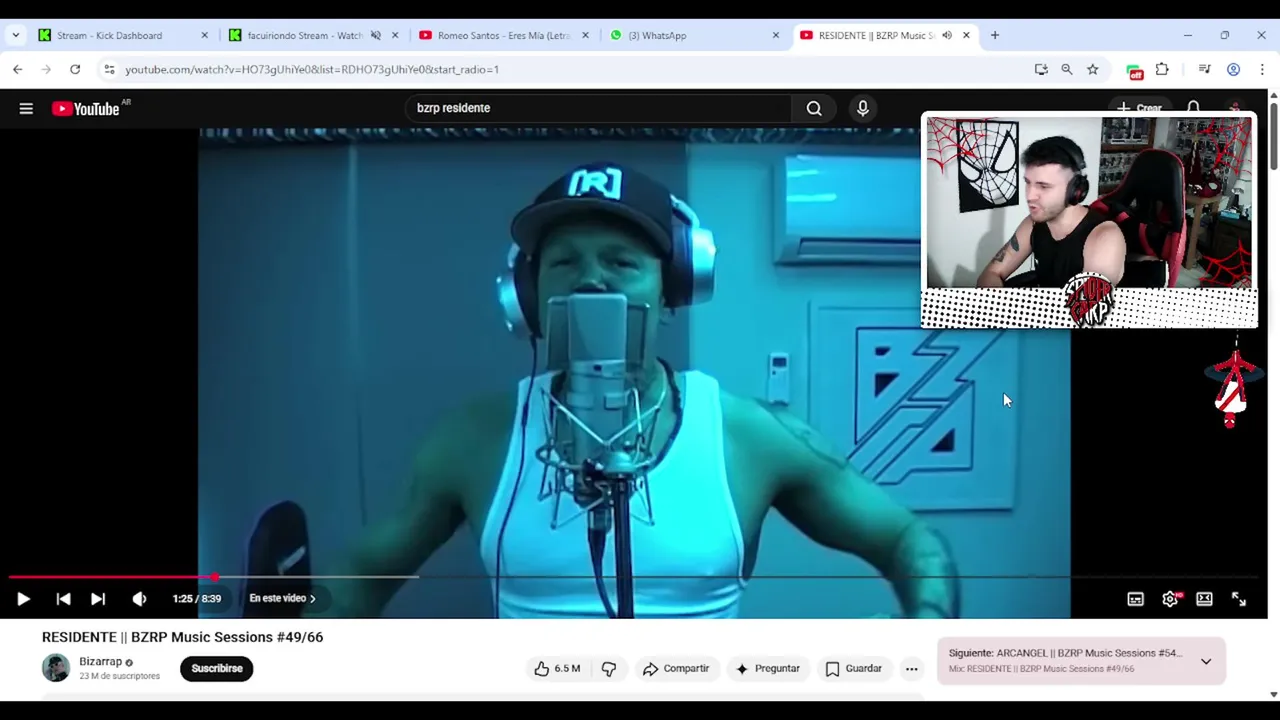
Task: Click the '23 M de suscriptores' text
Action: 119,676
